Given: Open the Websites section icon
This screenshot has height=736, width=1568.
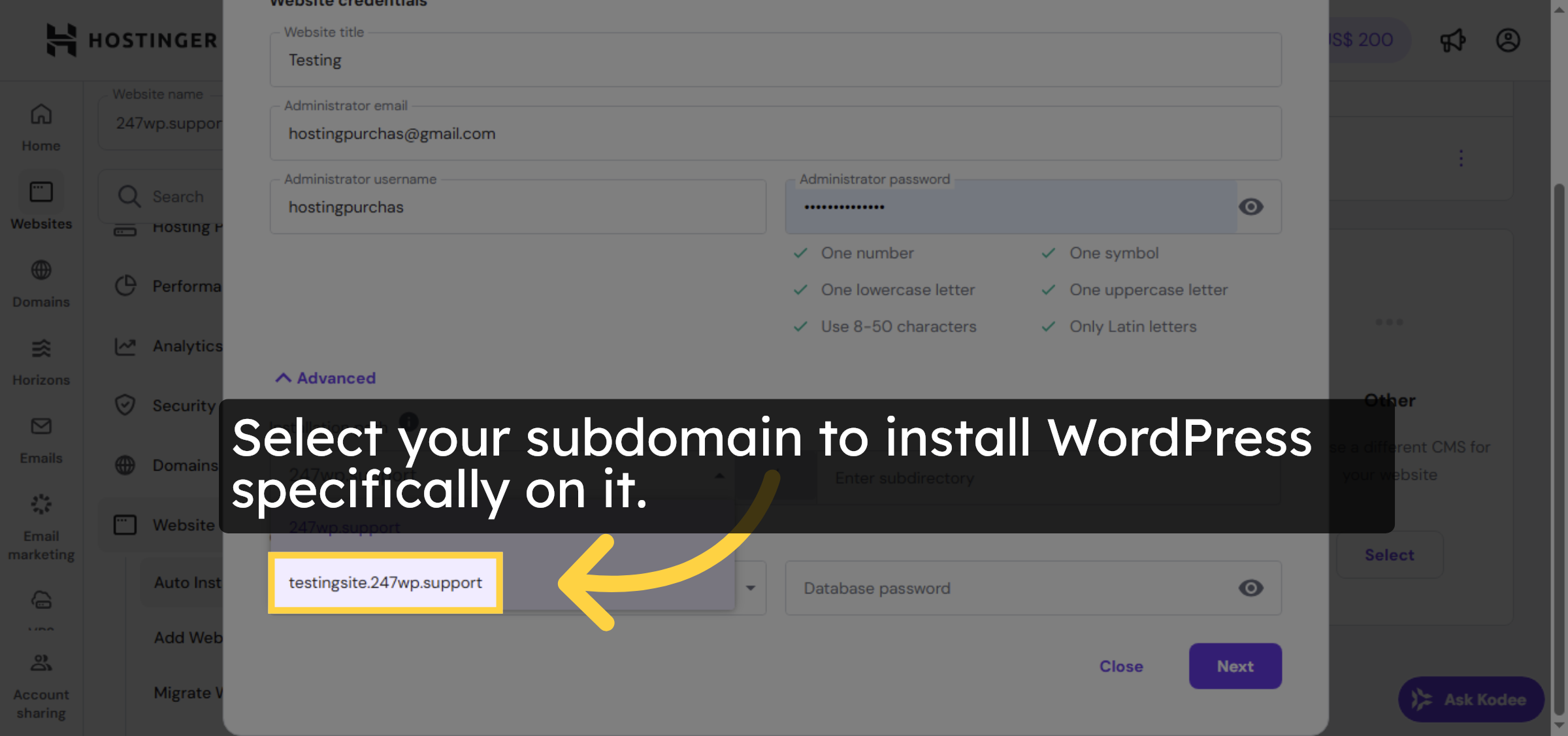Looking at the screenshot, I should point(41,192).
